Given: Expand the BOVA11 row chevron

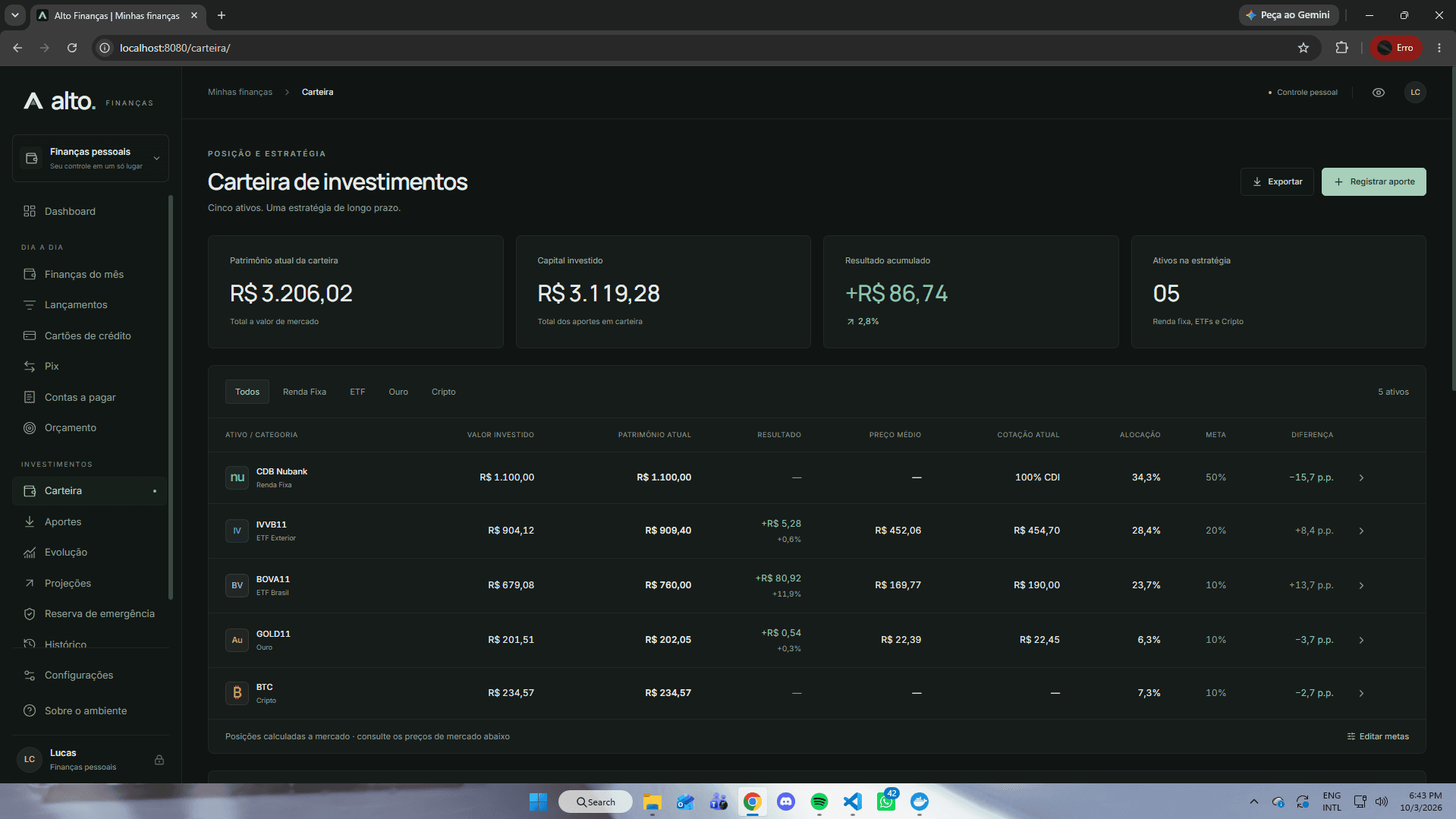Looking at the screenshot, I should [x=1361, y=585].
